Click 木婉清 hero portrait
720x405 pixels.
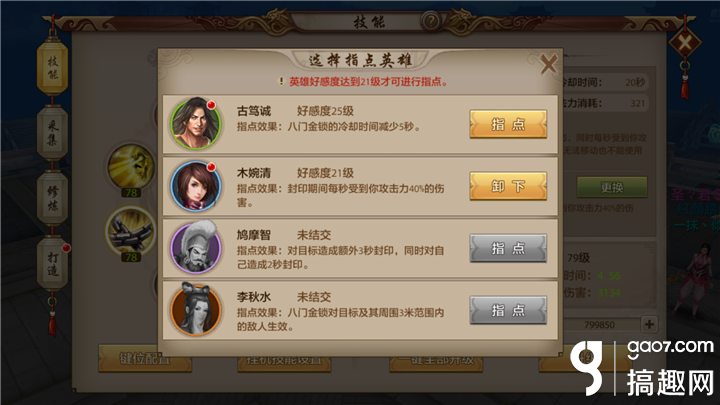point(196,186)
